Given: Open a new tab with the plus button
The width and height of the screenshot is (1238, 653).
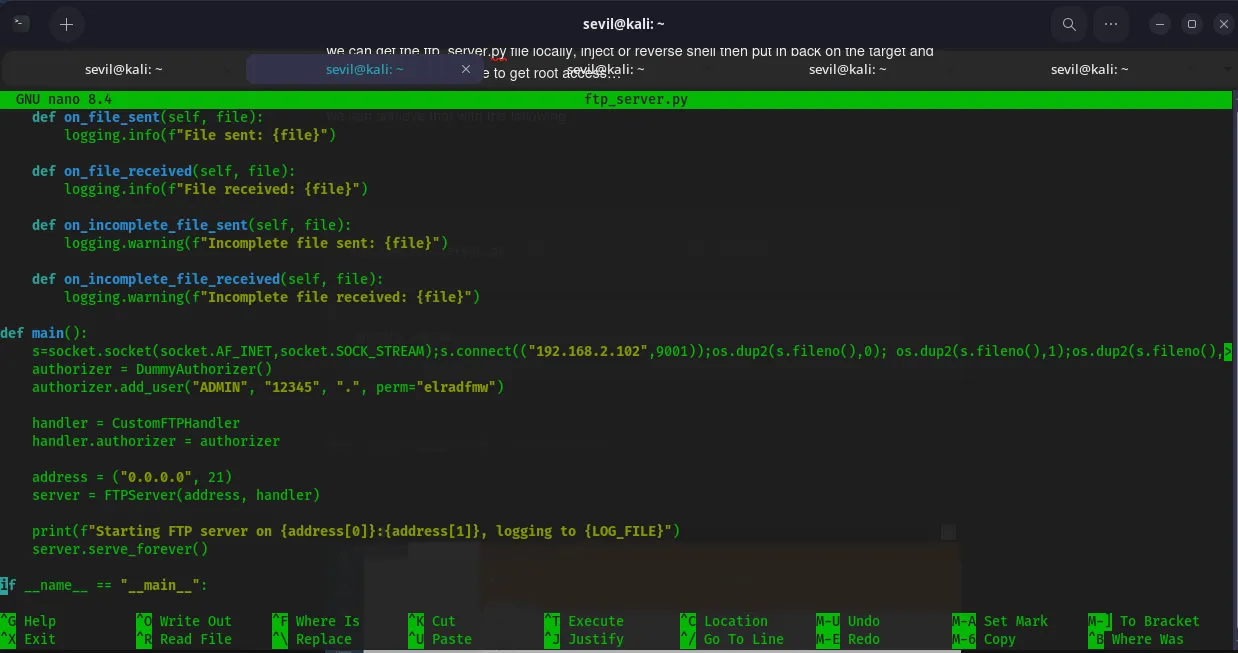Looking at the screenshot, I should [66, 24].
